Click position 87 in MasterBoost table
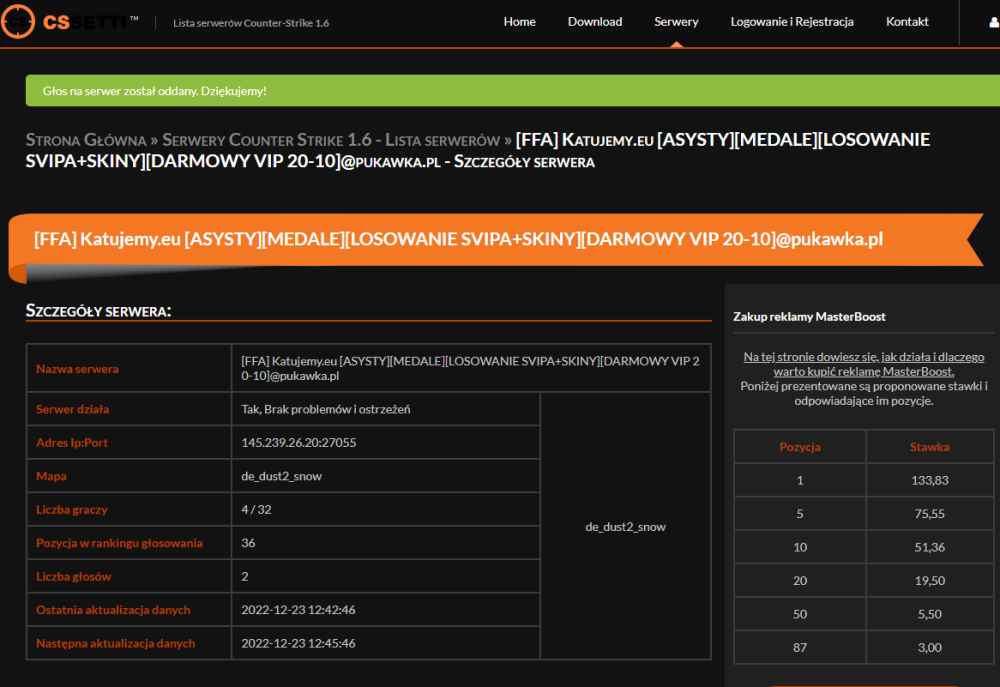The width and height of the screenshot is (1000, 687). click(x=800, y=647)
